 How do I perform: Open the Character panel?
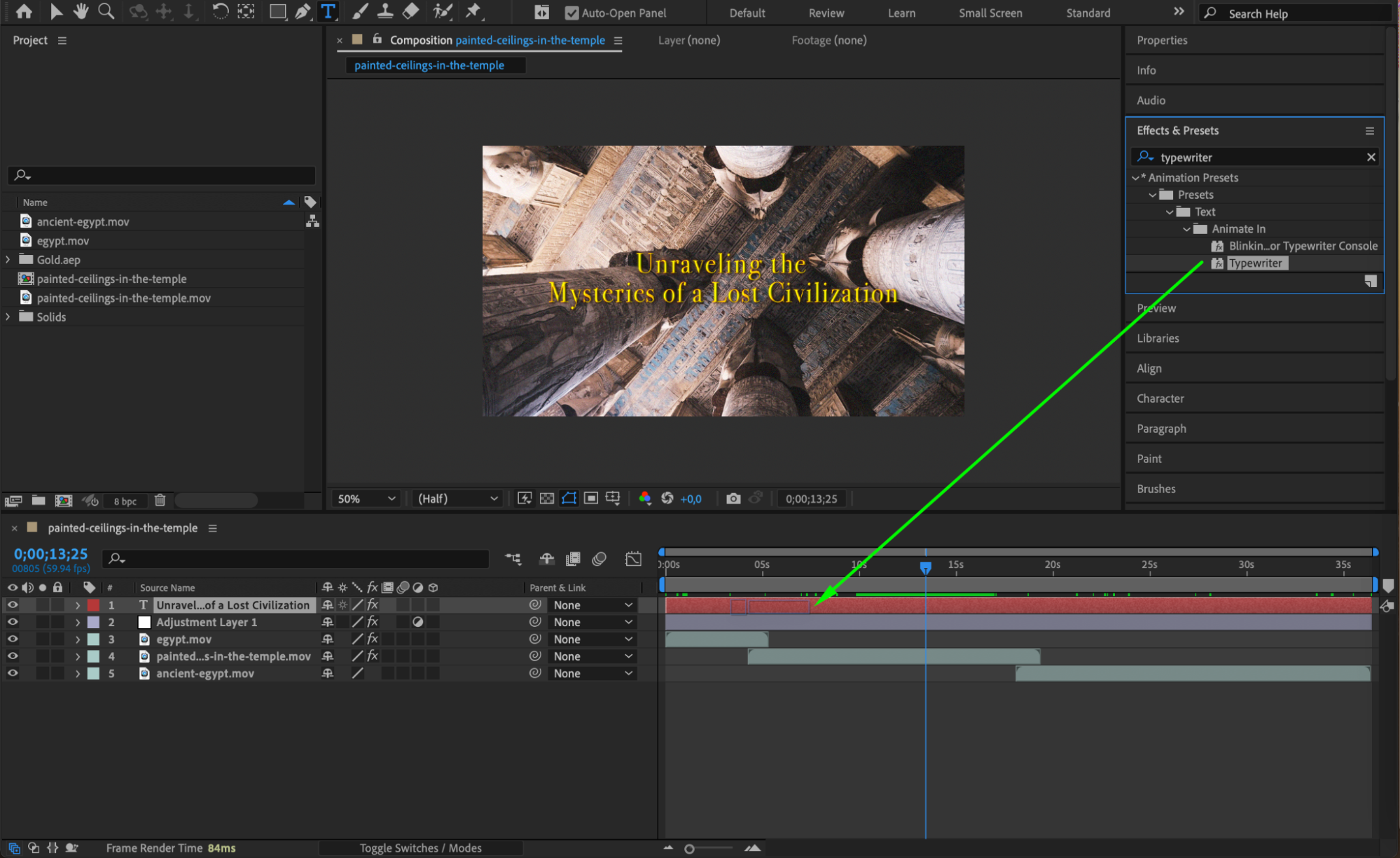(x=1160, y=399)
